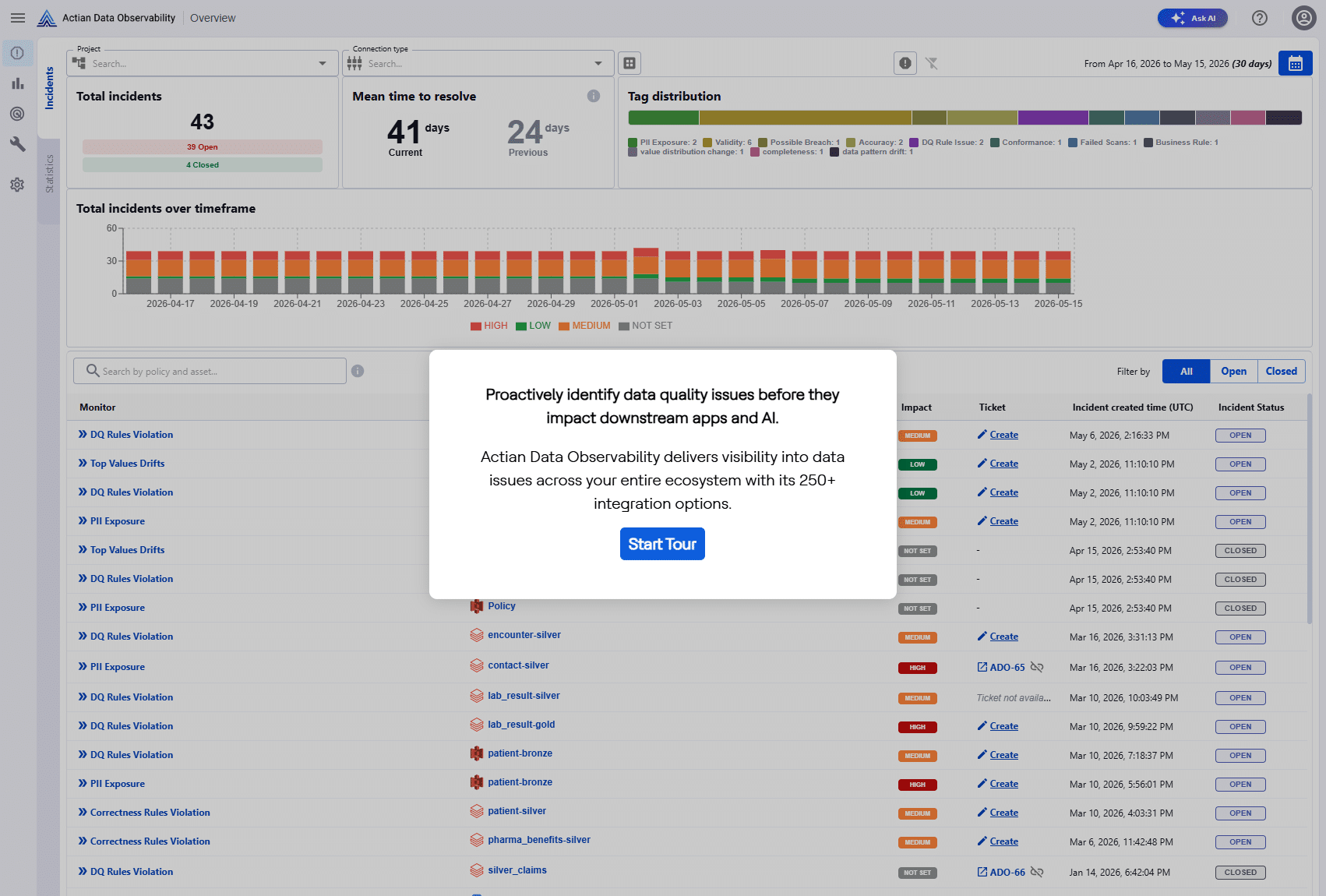Click the grid layout icon beside Connection type
The height and width of the screenshot is (896, 1326).
[629, 63]
